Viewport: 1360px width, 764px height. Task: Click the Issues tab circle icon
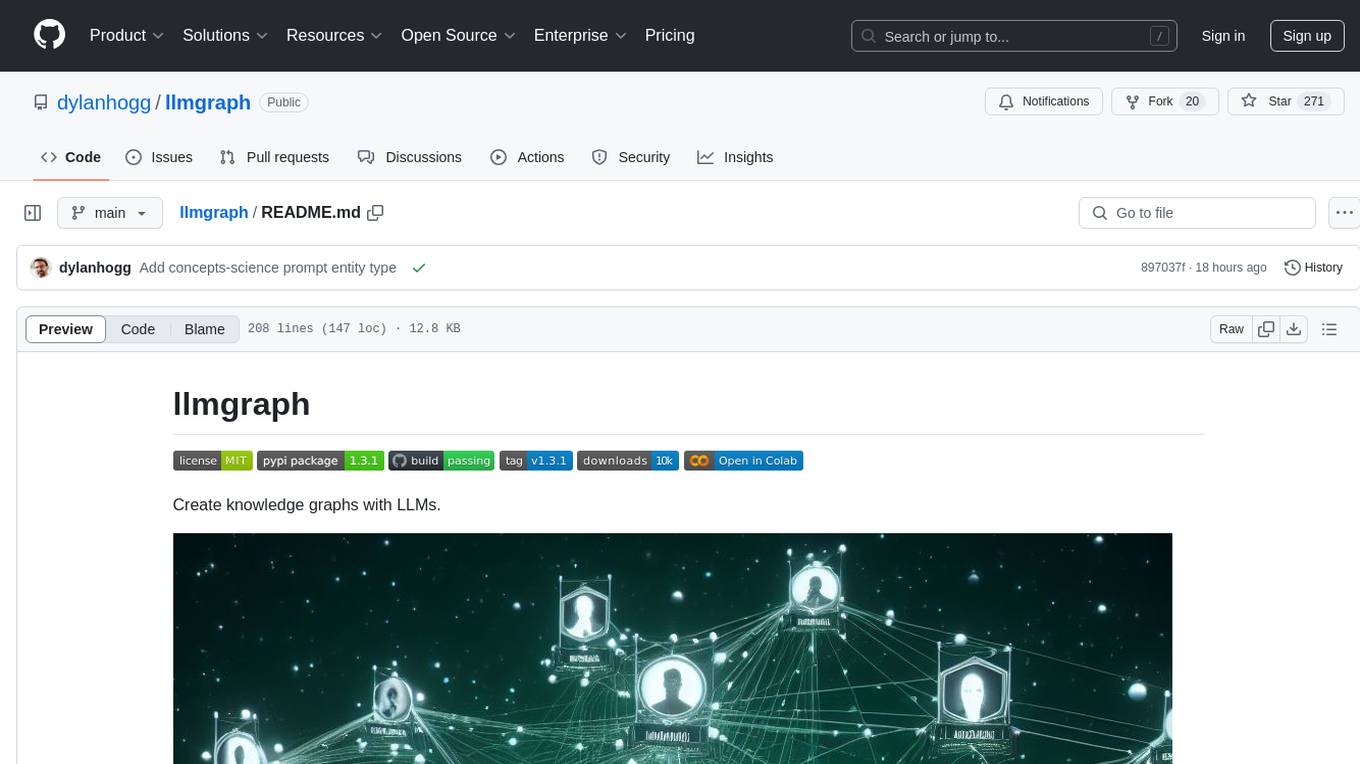pos(134,157)
